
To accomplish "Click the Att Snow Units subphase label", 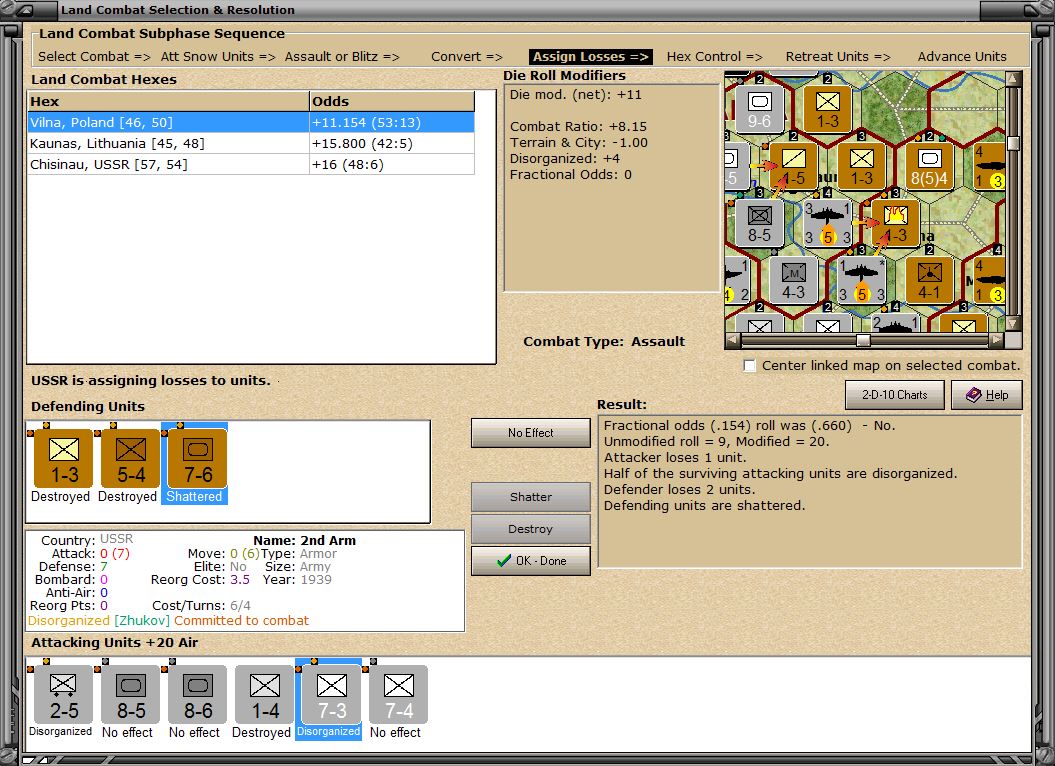I will (218, 57).
